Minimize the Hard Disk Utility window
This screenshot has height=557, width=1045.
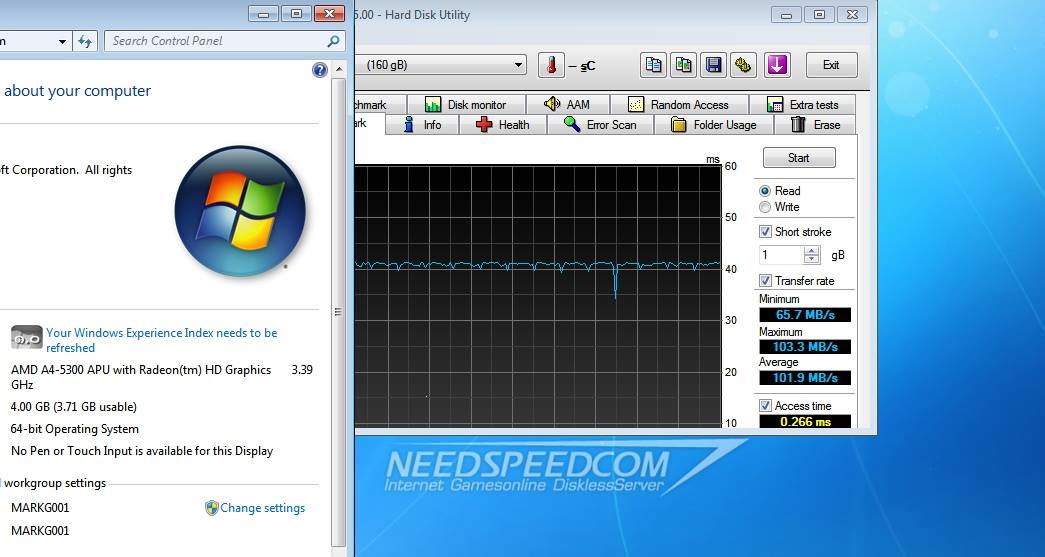click(786, 14)
